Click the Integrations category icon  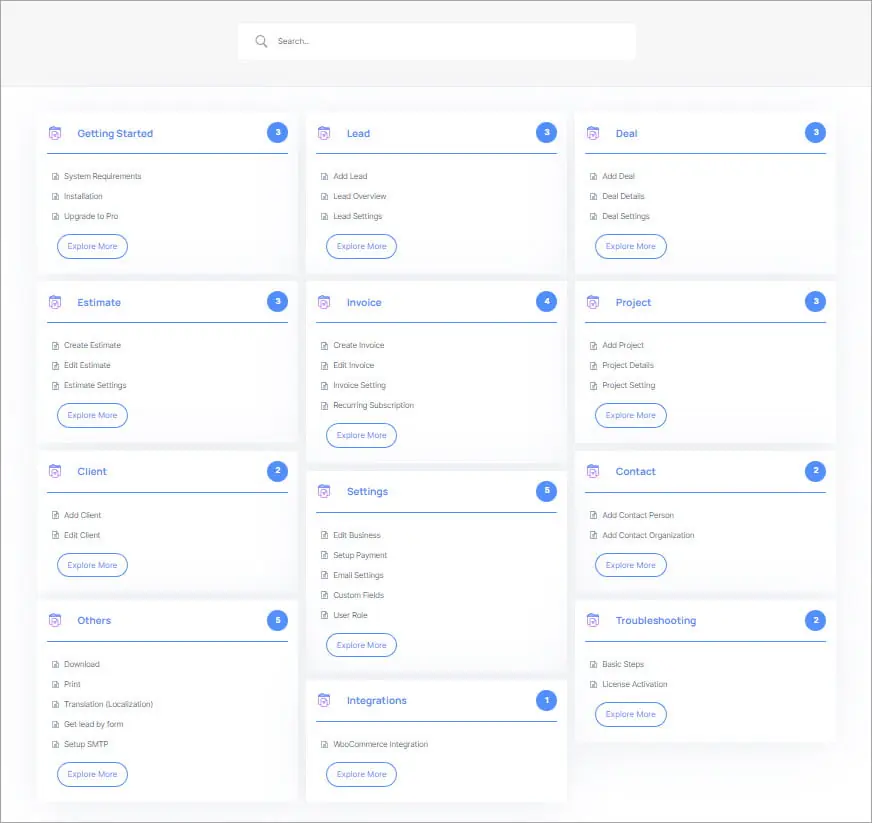click(324, 700)
